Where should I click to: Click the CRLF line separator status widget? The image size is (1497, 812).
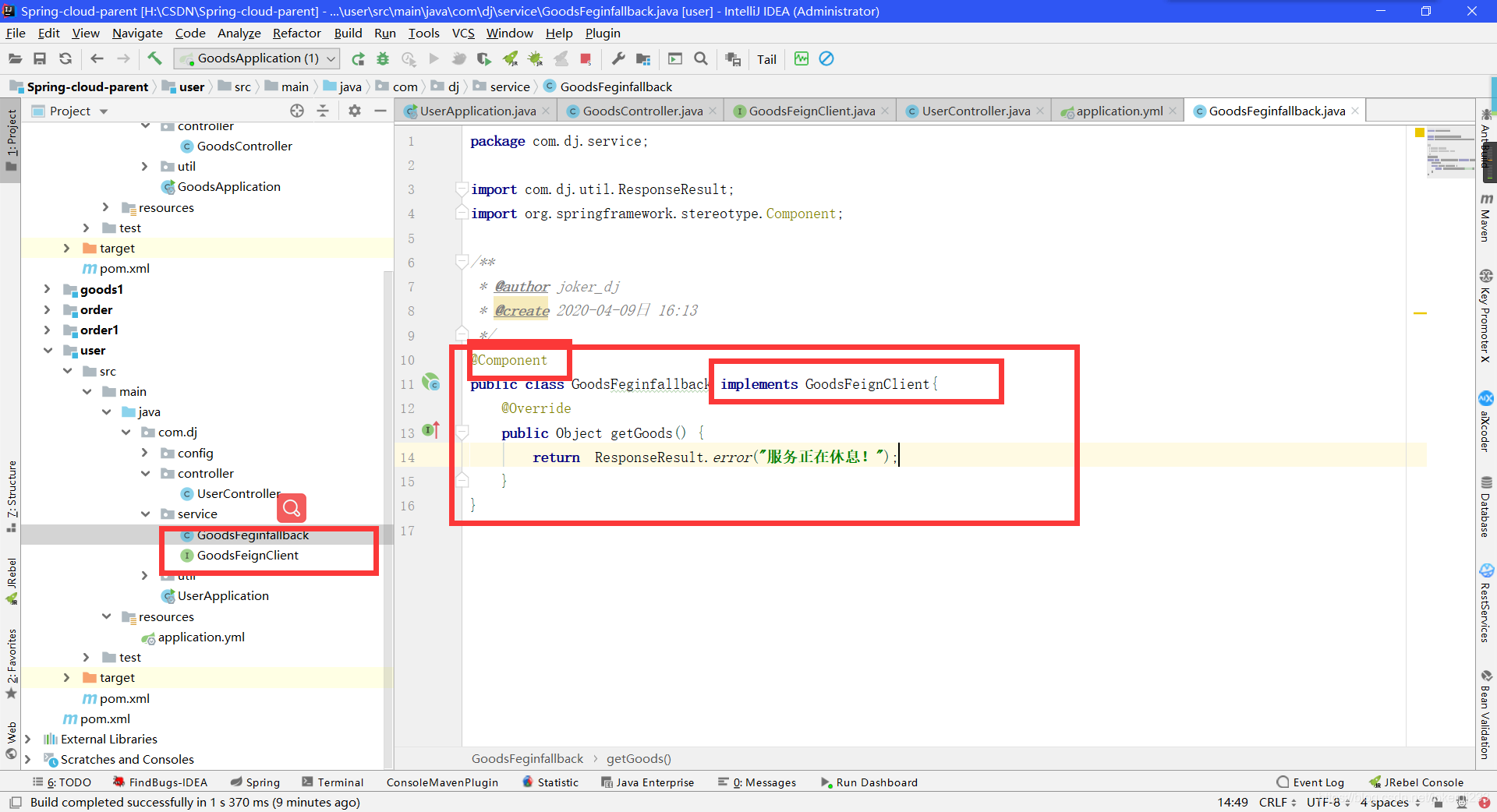(1277, 802)
